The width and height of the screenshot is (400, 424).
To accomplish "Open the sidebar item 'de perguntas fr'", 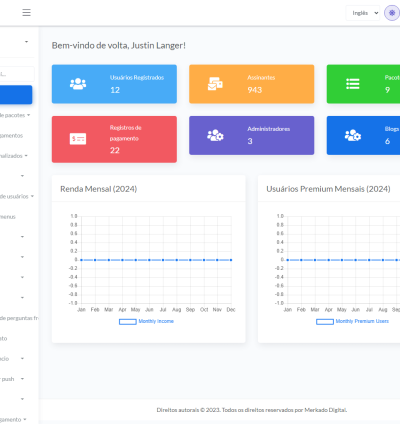I will [19, 318].
